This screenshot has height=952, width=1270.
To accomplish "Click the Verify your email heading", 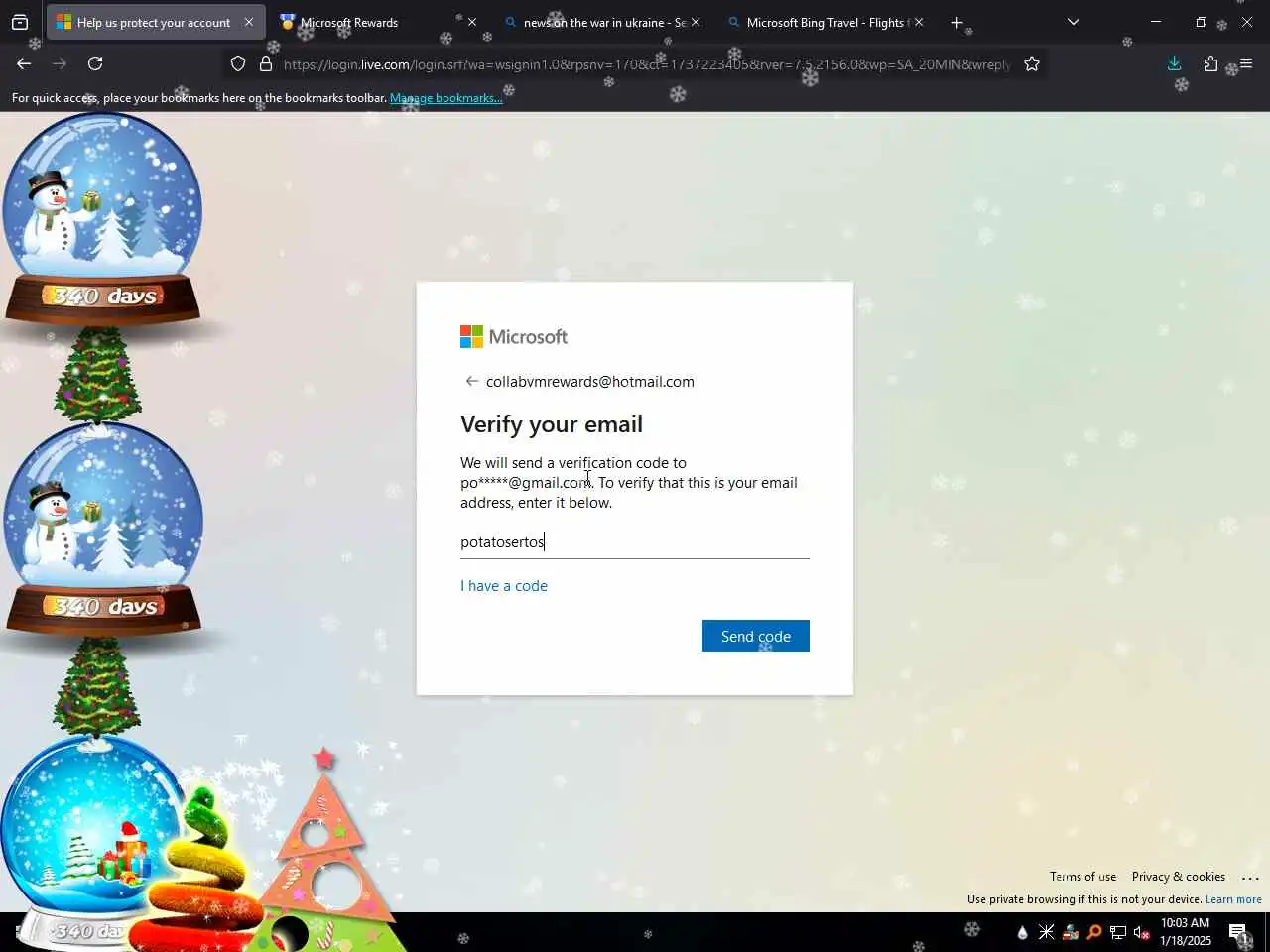I will [552, 424].
